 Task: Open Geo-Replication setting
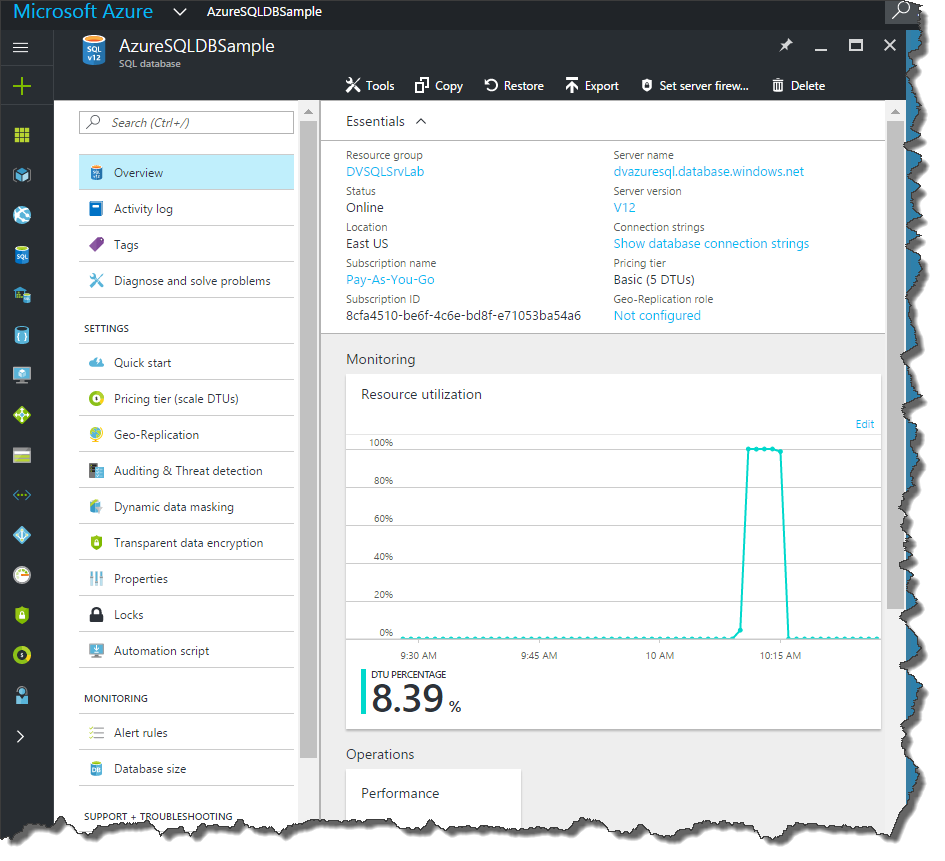tap(186, 435)
